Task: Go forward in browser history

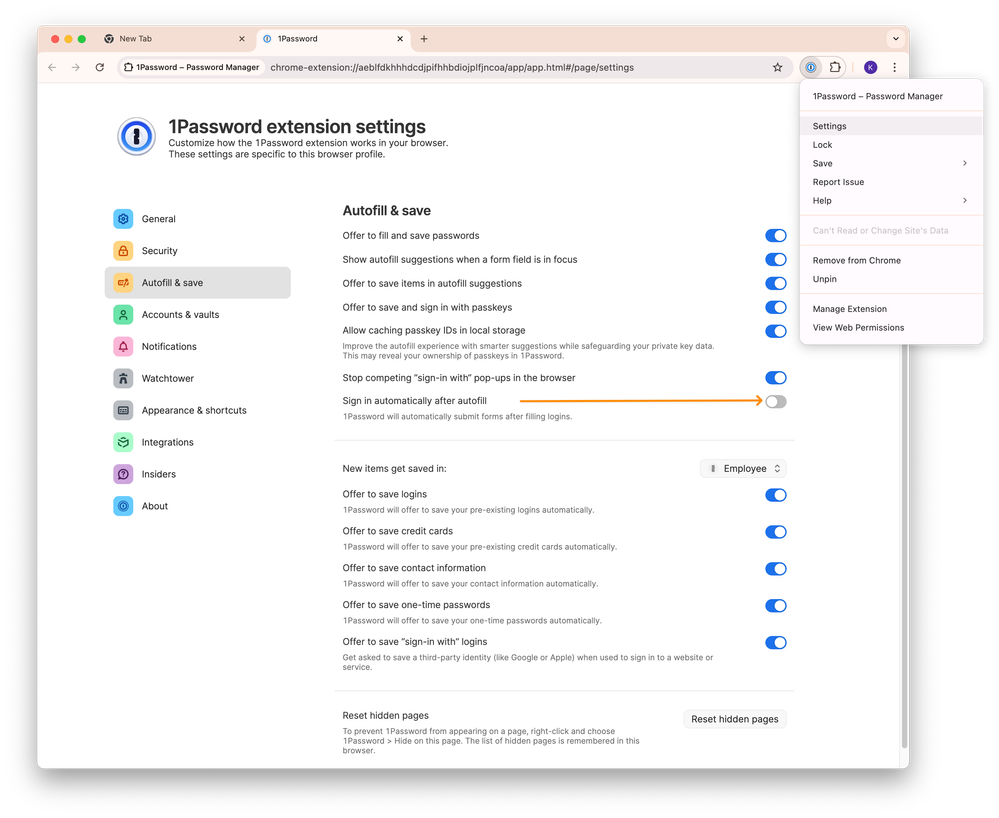Action: pos(76,67)
